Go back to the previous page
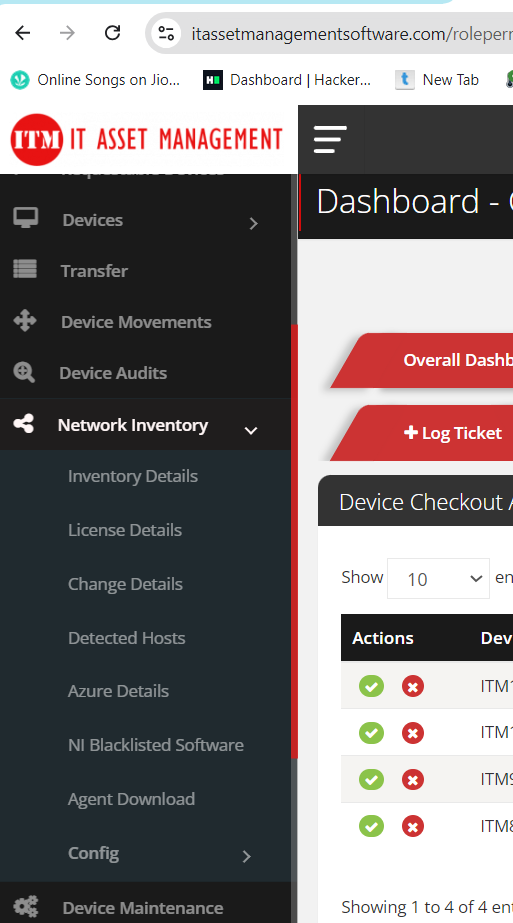 coord(22,33)
